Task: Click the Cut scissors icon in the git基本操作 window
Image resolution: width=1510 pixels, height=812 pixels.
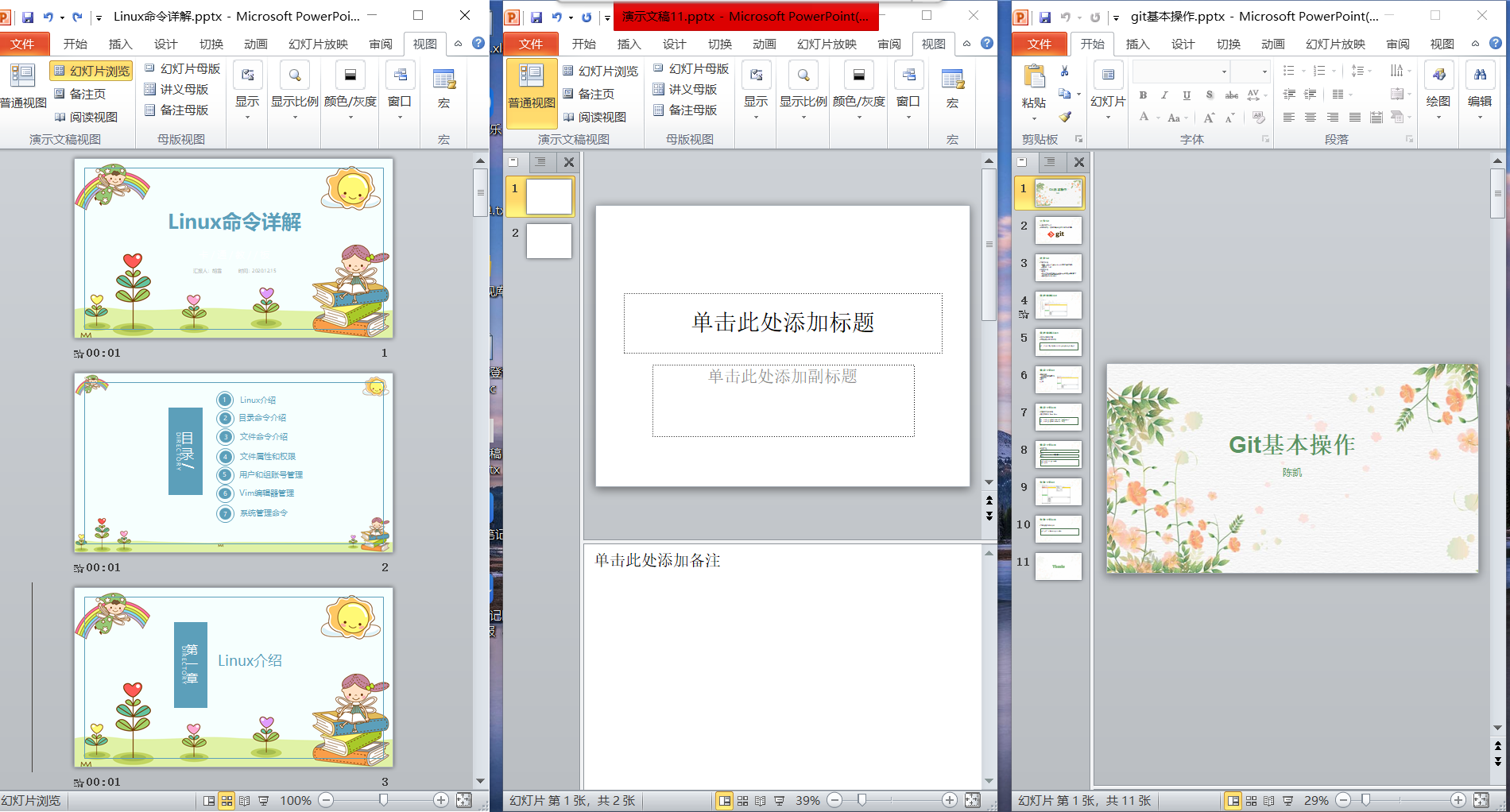Action: 1065,72
